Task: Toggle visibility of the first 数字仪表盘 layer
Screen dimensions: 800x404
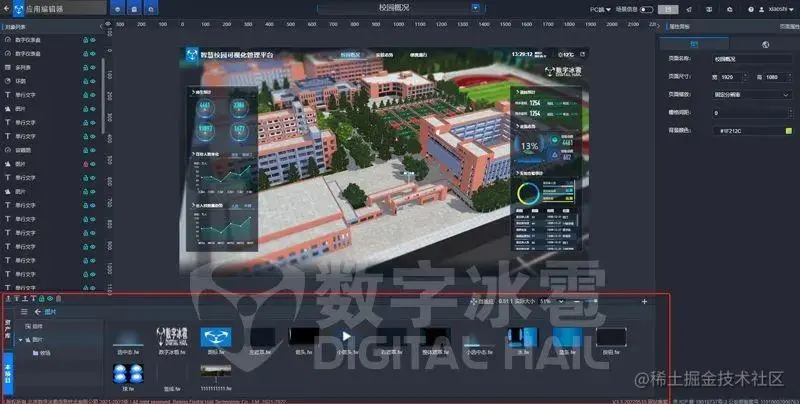Action: pyautogui.click(x=93, y=40)
